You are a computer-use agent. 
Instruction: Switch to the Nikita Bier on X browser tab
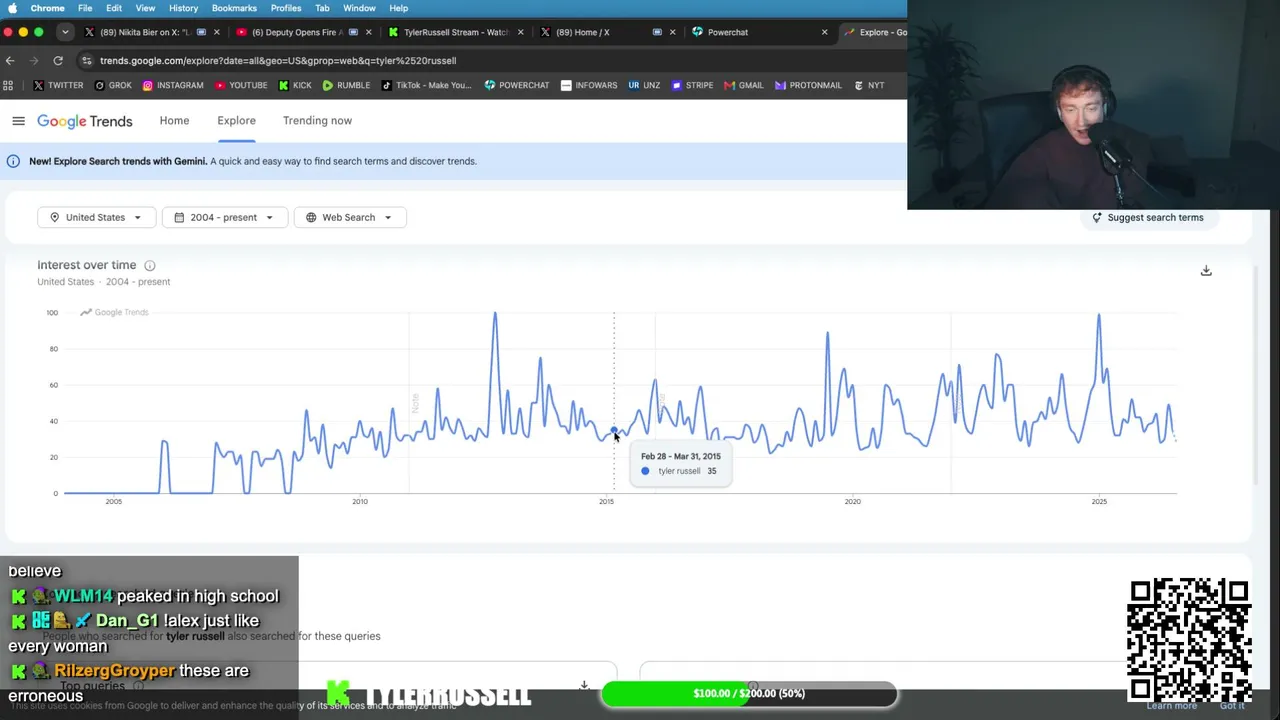[145, 32]
